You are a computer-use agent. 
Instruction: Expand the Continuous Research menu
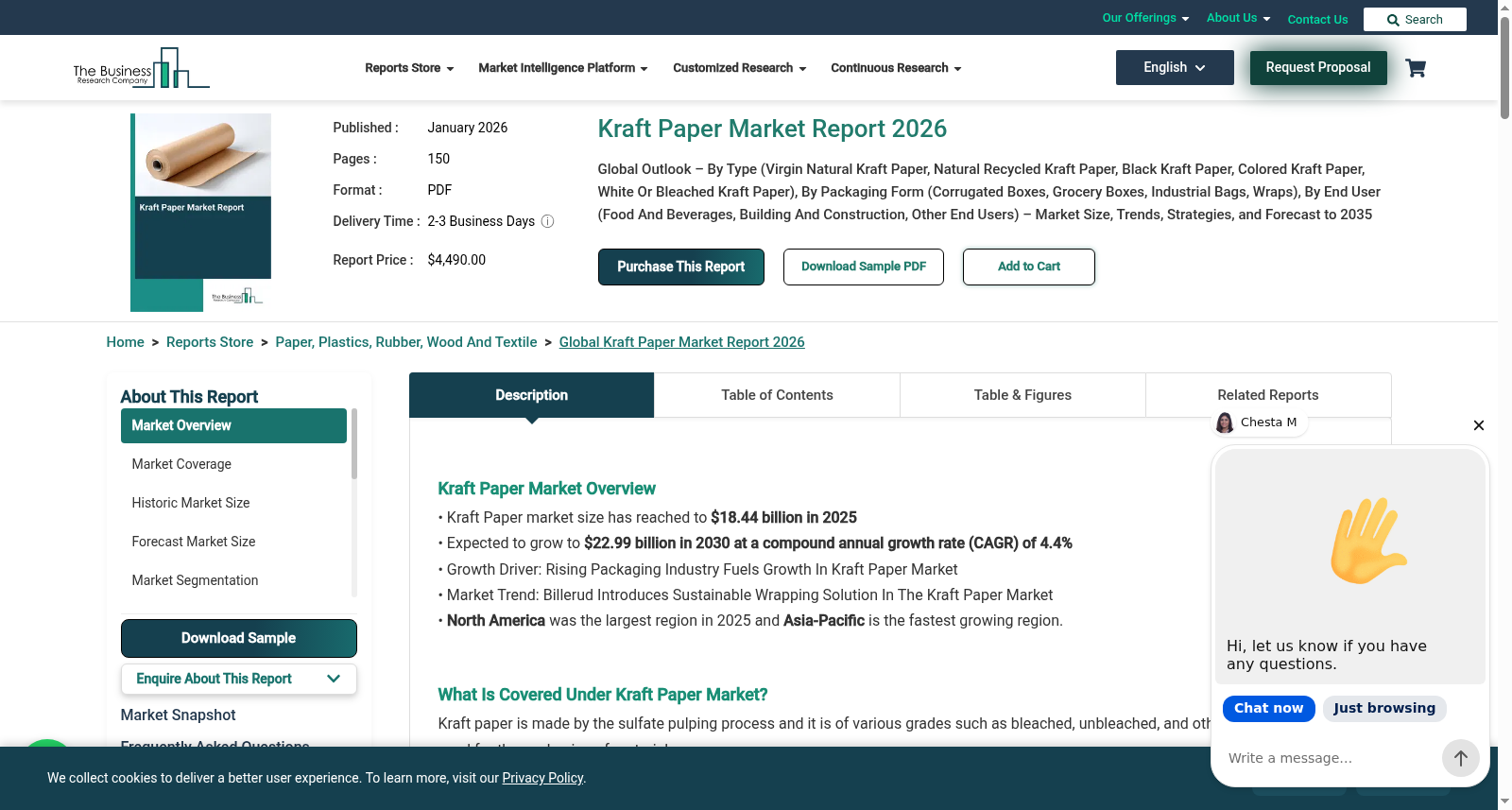click(896, 68)
